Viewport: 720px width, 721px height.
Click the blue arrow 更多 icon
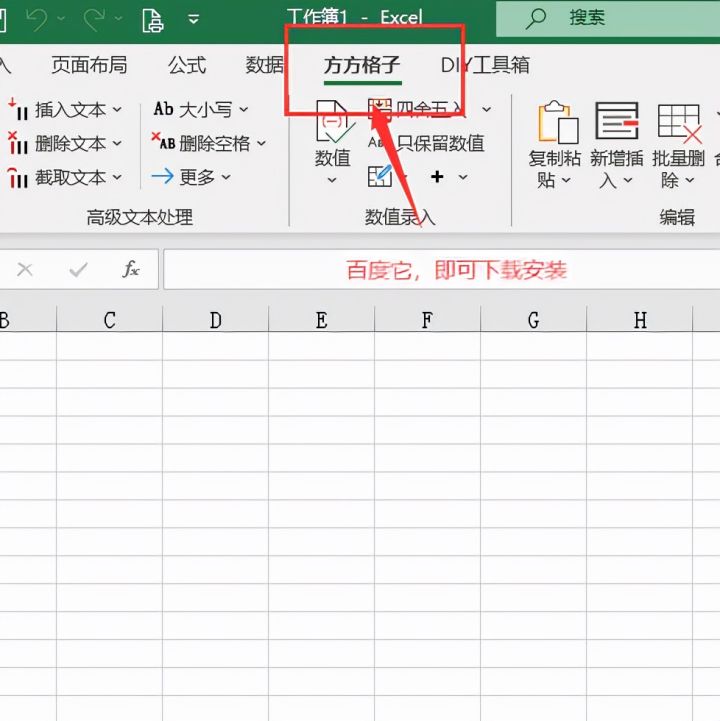coord(163,176)
